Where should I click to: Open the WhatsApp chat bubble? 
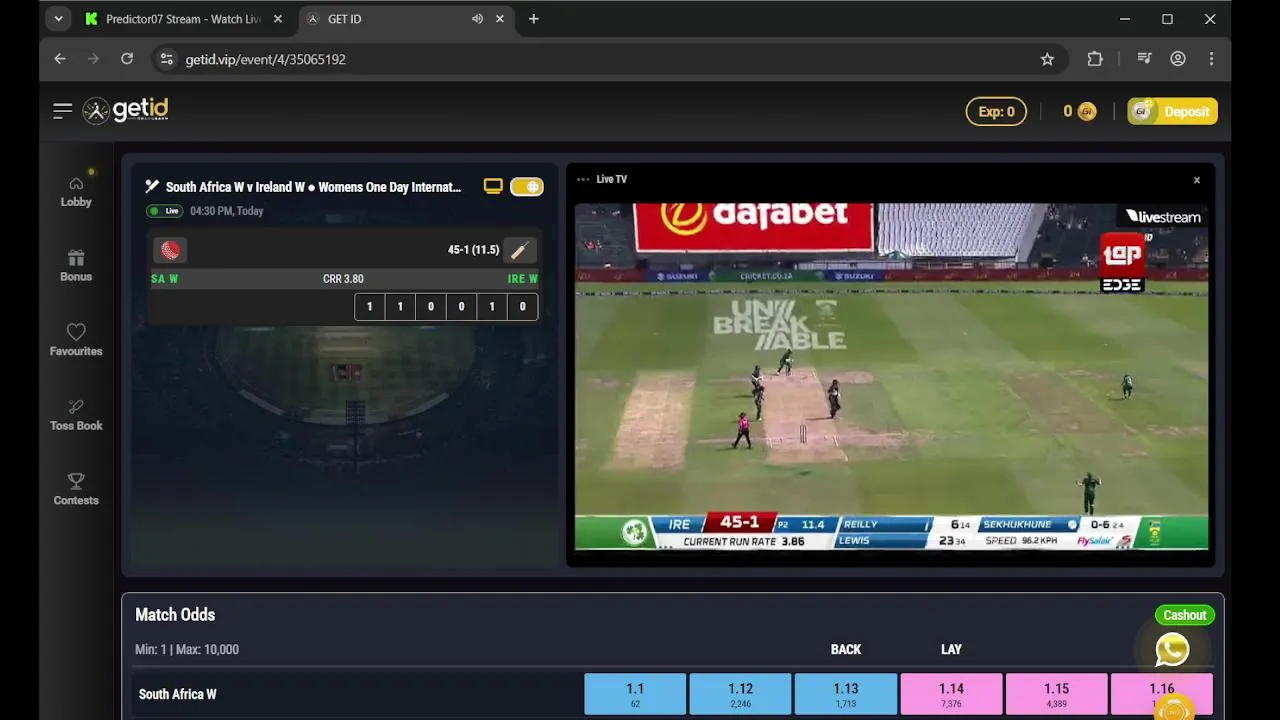1172,650
